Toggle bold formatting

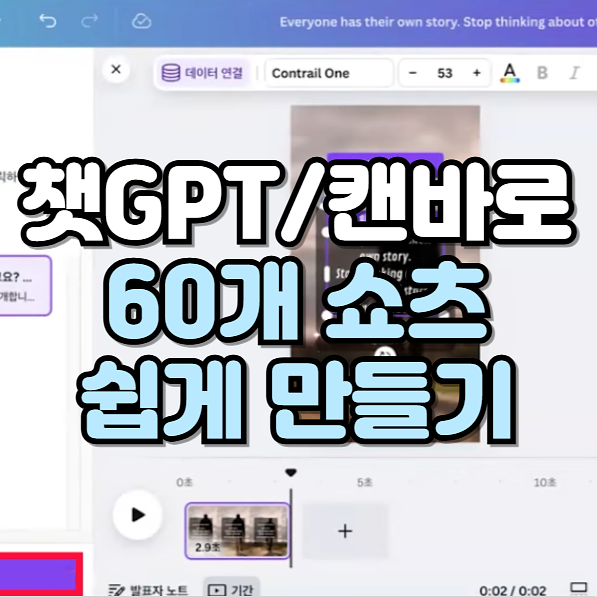(542, 73)
